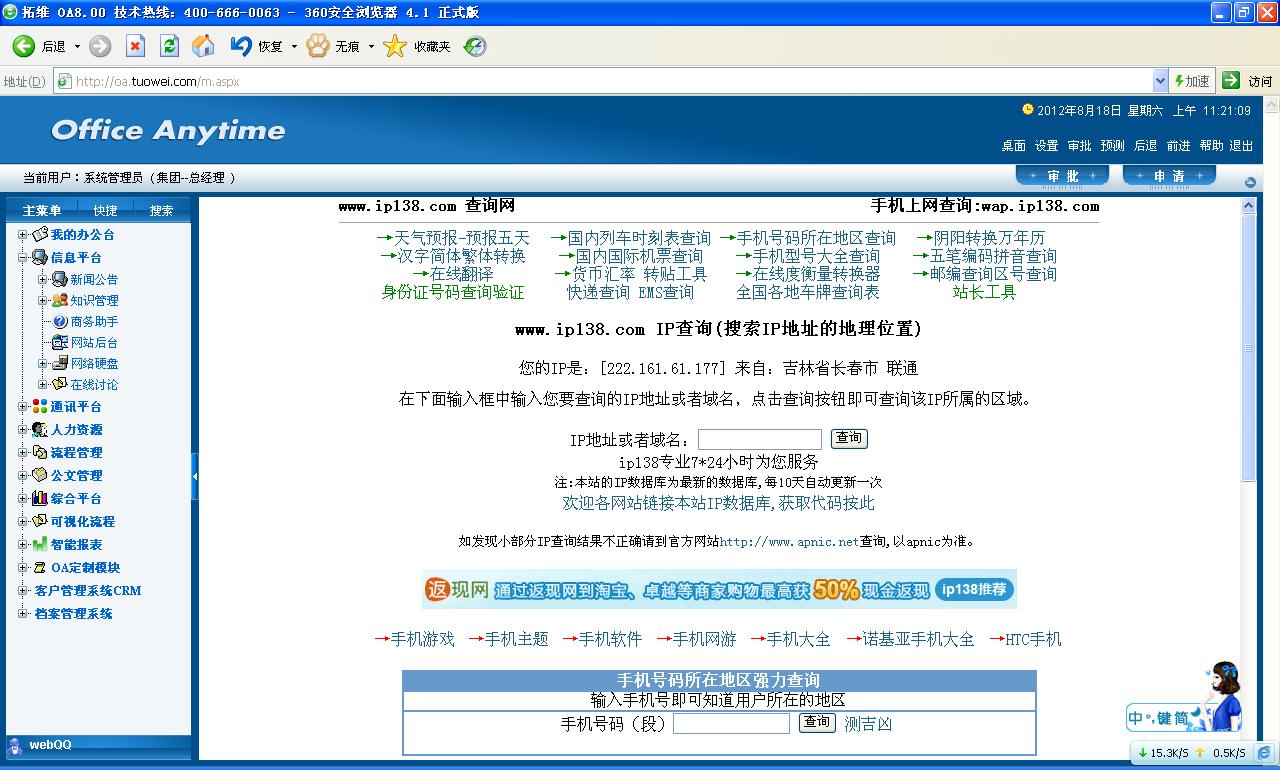Open 设置 in the top navigation

click(1046, 145)
